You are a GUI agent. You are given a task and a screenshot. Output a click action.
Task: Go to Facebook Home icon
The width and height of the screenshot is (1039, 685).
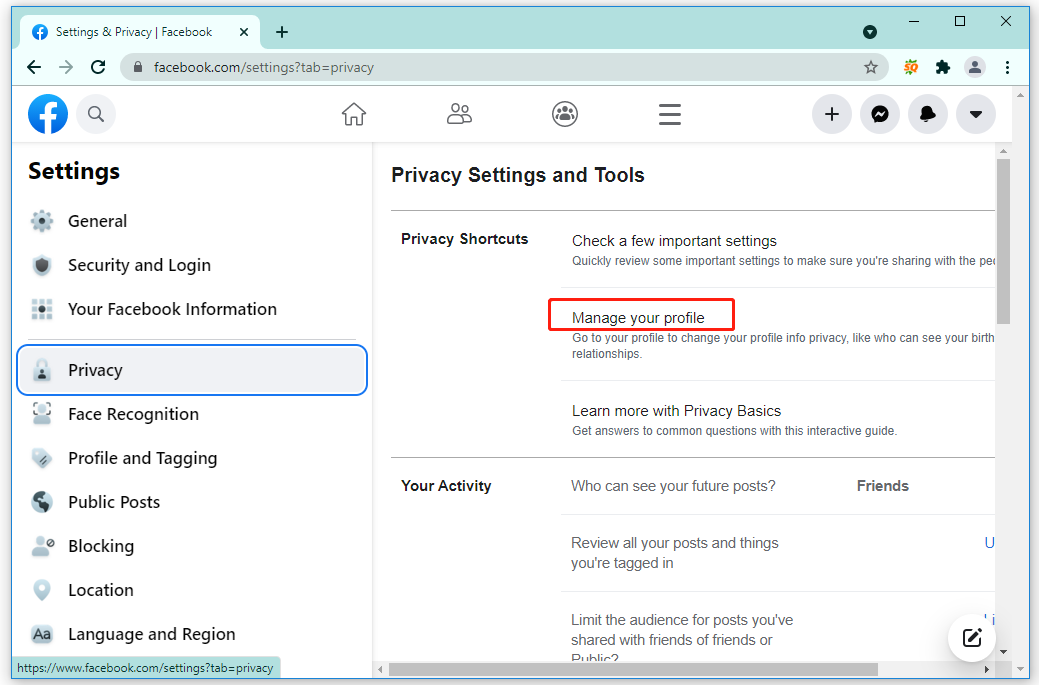[x=354, y=115]
